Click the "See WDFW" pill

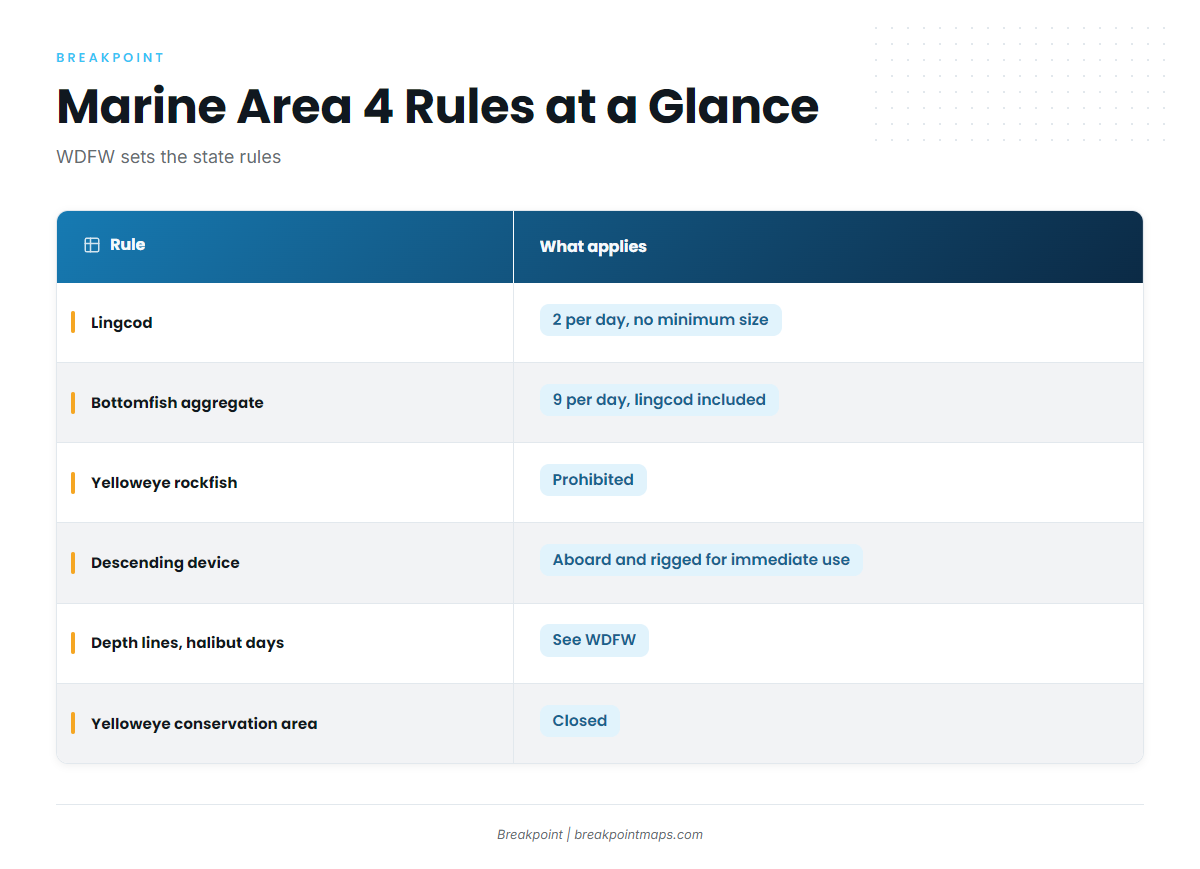point(594,640)
